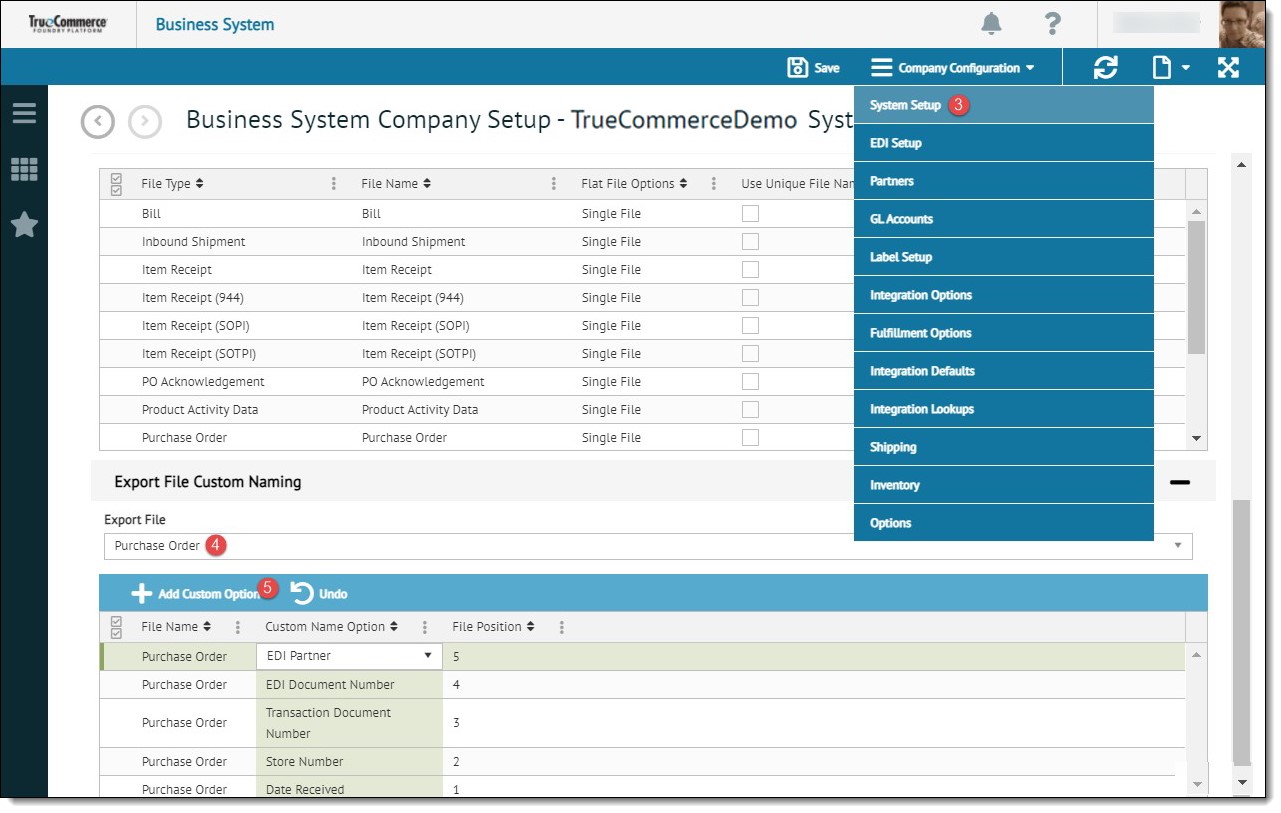Screen dimensions: 1281x813
Task: Collapse the Export File Custom Naming section
Action: [1181, 481]
